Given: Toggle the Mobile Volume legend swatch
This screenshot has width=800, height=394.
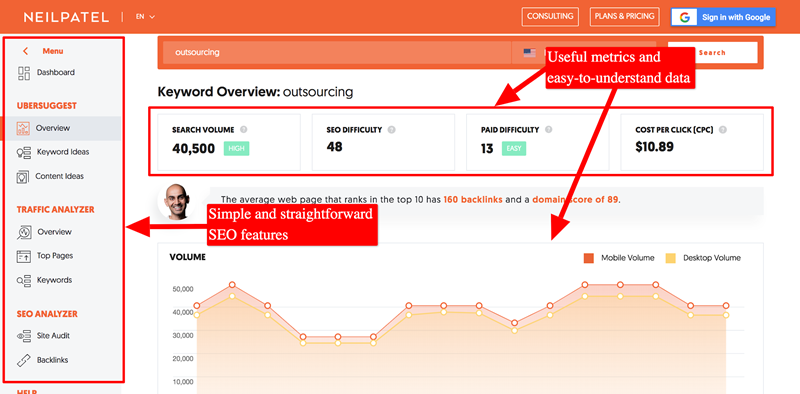Looking at the screenshot, I should (x=588, y=258).
